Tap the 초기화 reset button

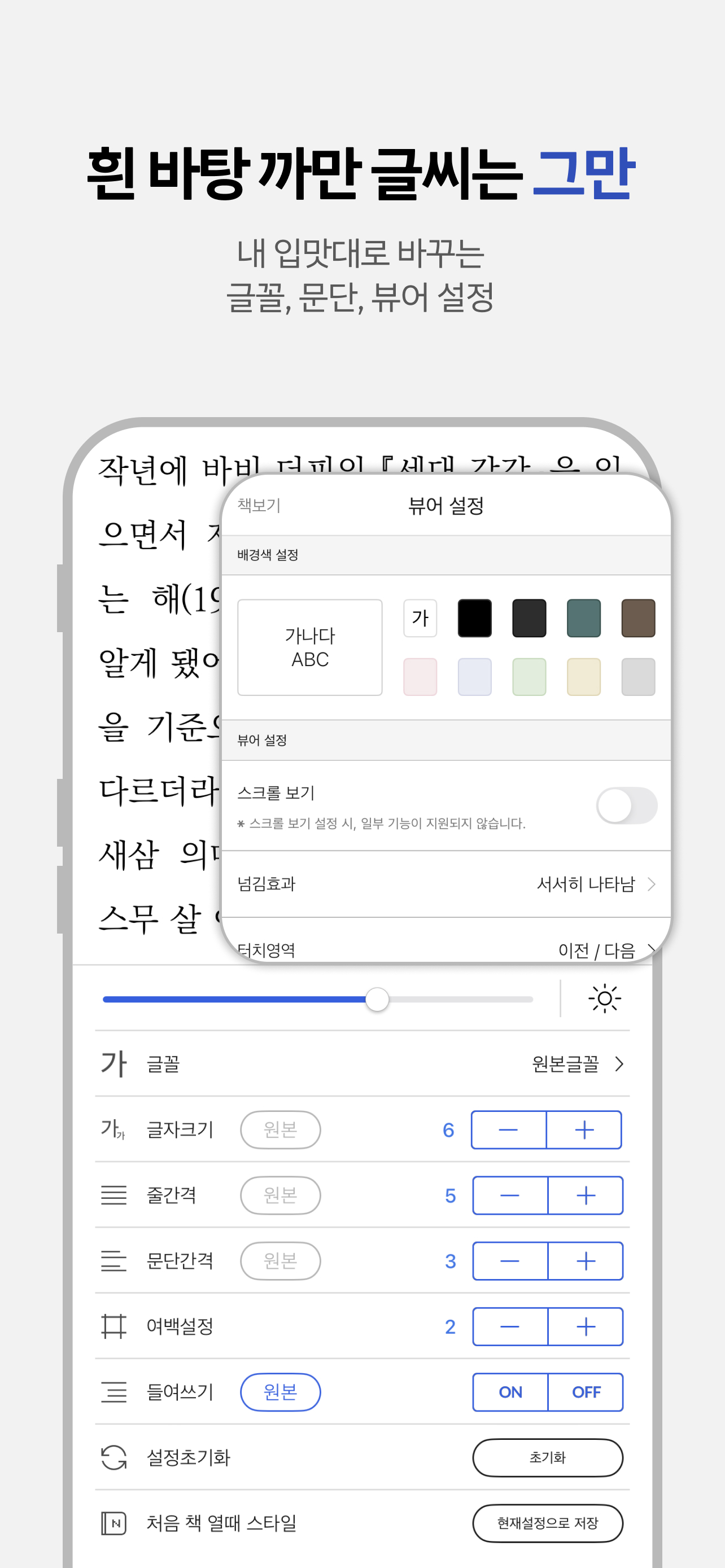[547, 1457]
